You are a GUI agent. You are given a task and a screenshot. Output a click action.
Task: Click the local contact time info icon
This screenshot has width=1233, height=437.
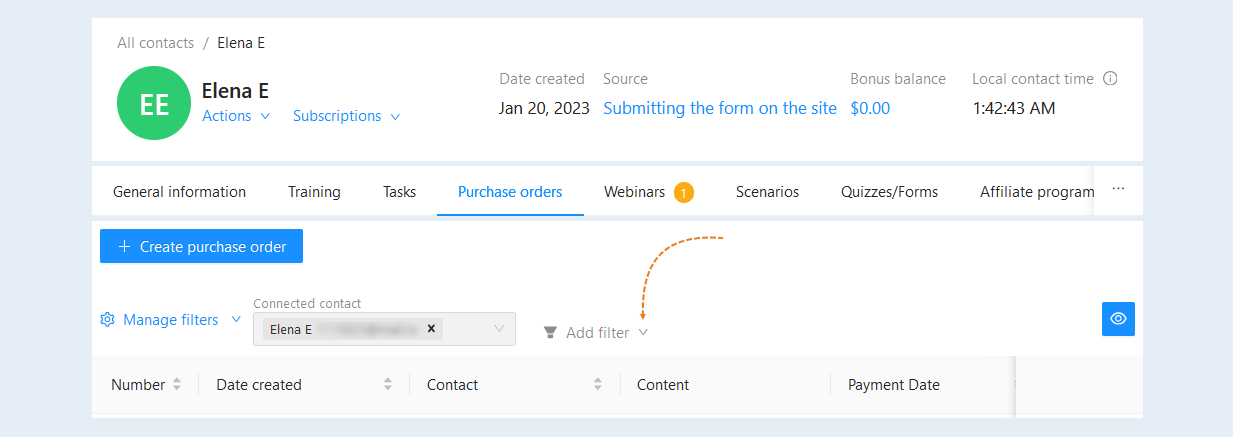click(1110, 79)
